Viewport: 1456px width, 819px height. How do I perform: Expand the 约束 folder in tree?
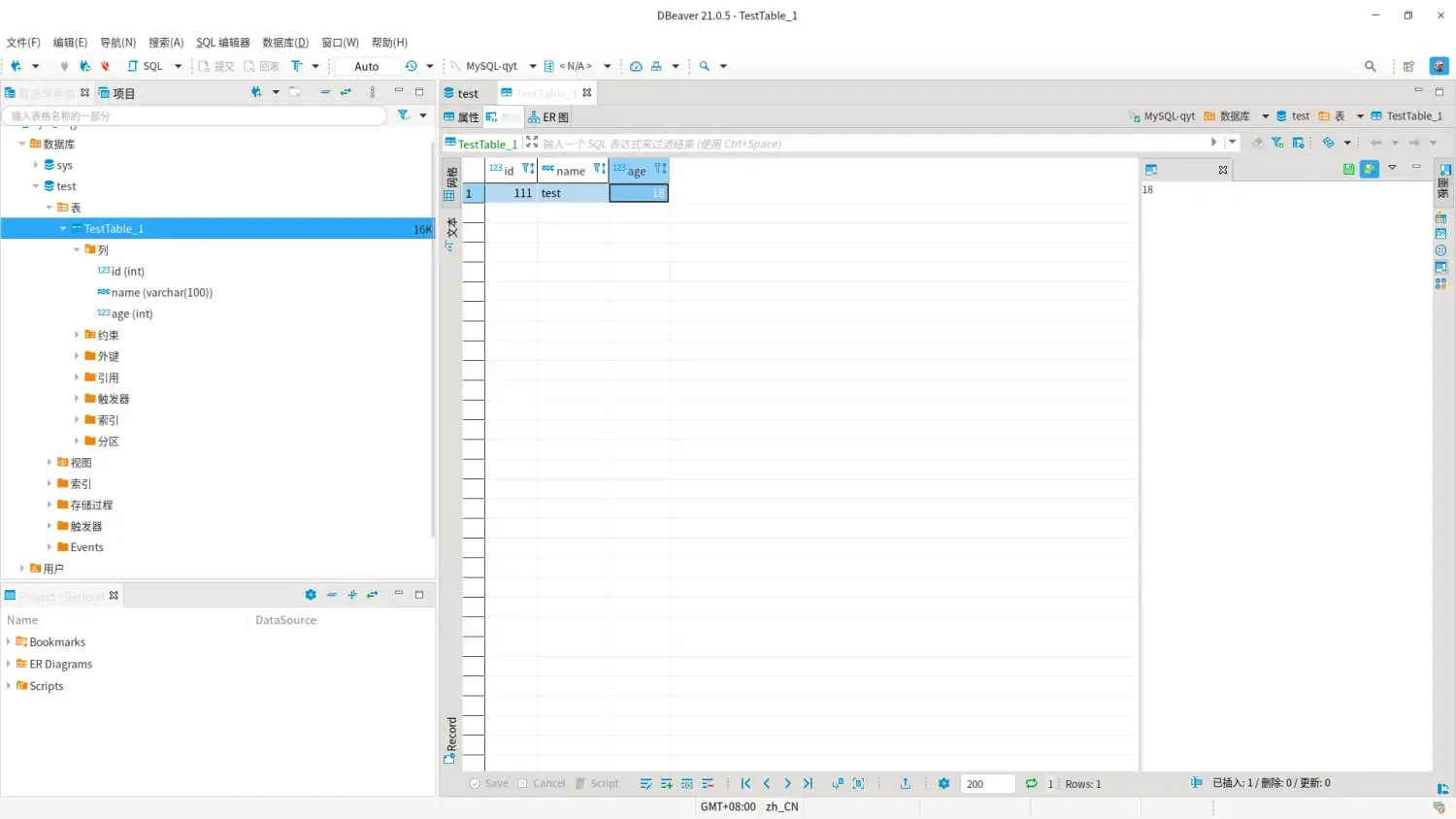tap(77, 335)
